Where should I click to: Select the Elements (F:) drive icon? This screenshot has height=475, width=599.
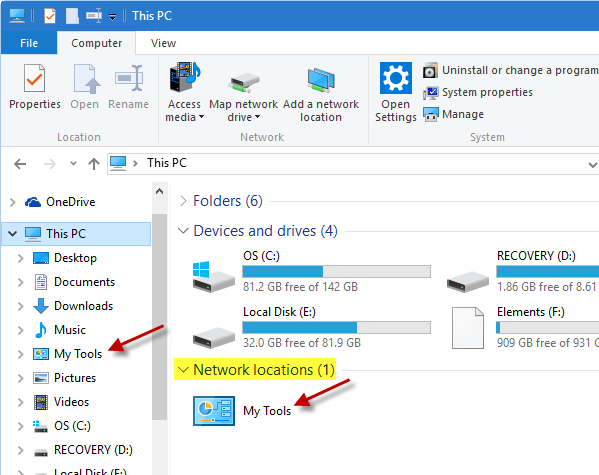(x=468, y=328)
